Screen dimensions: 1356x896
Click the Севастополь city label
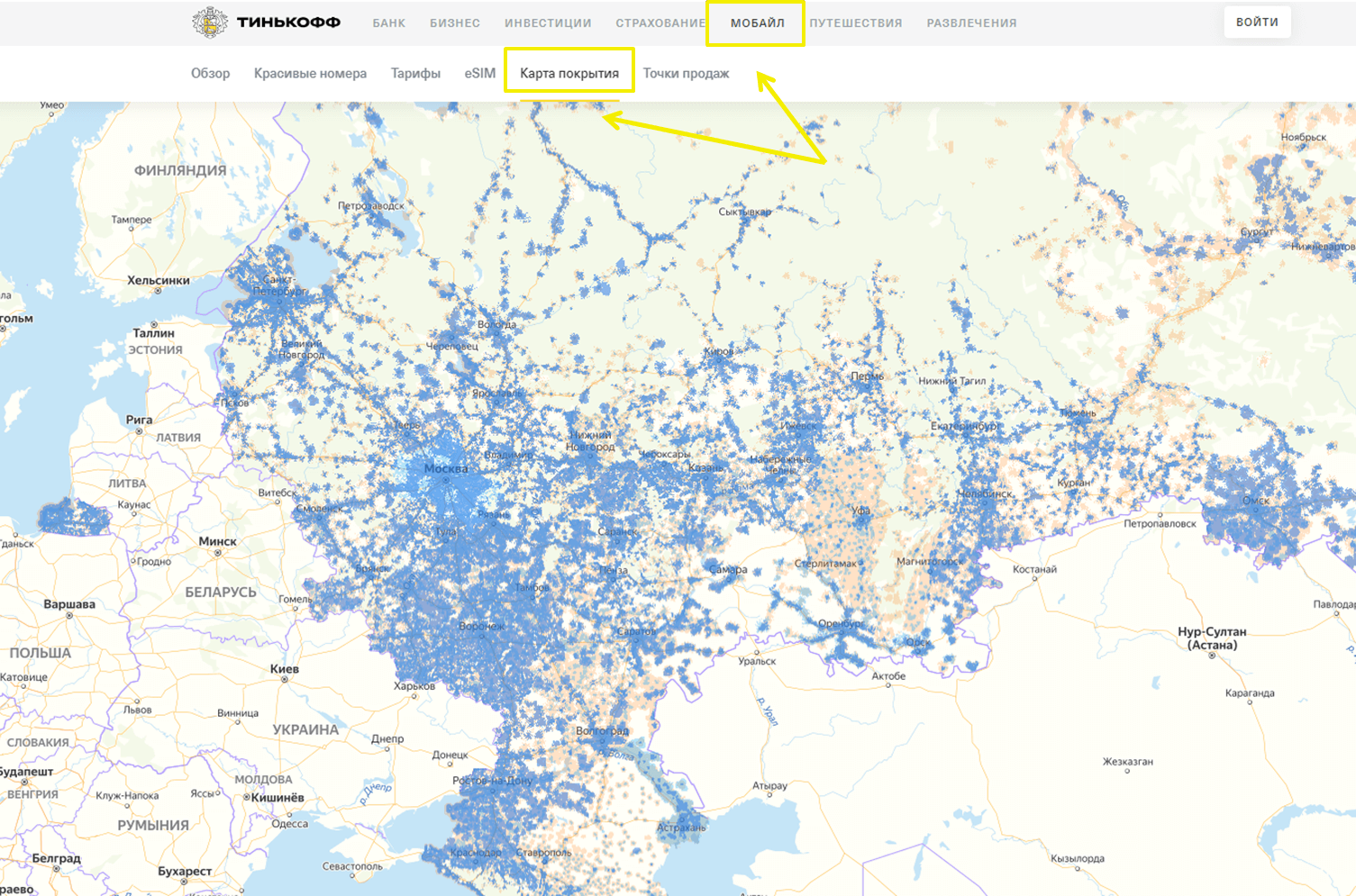click(352, 866)
